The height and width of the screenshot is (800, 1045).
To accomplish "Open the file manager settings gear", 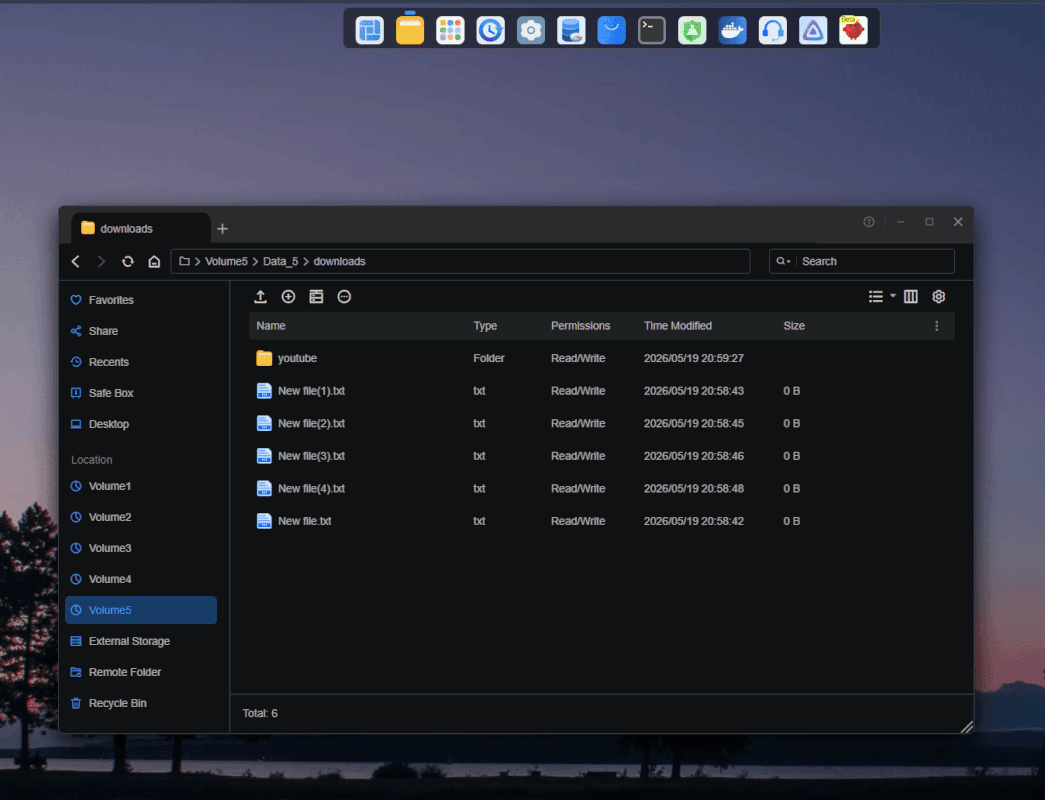I will pyautogui.click(x=938, y=297).
